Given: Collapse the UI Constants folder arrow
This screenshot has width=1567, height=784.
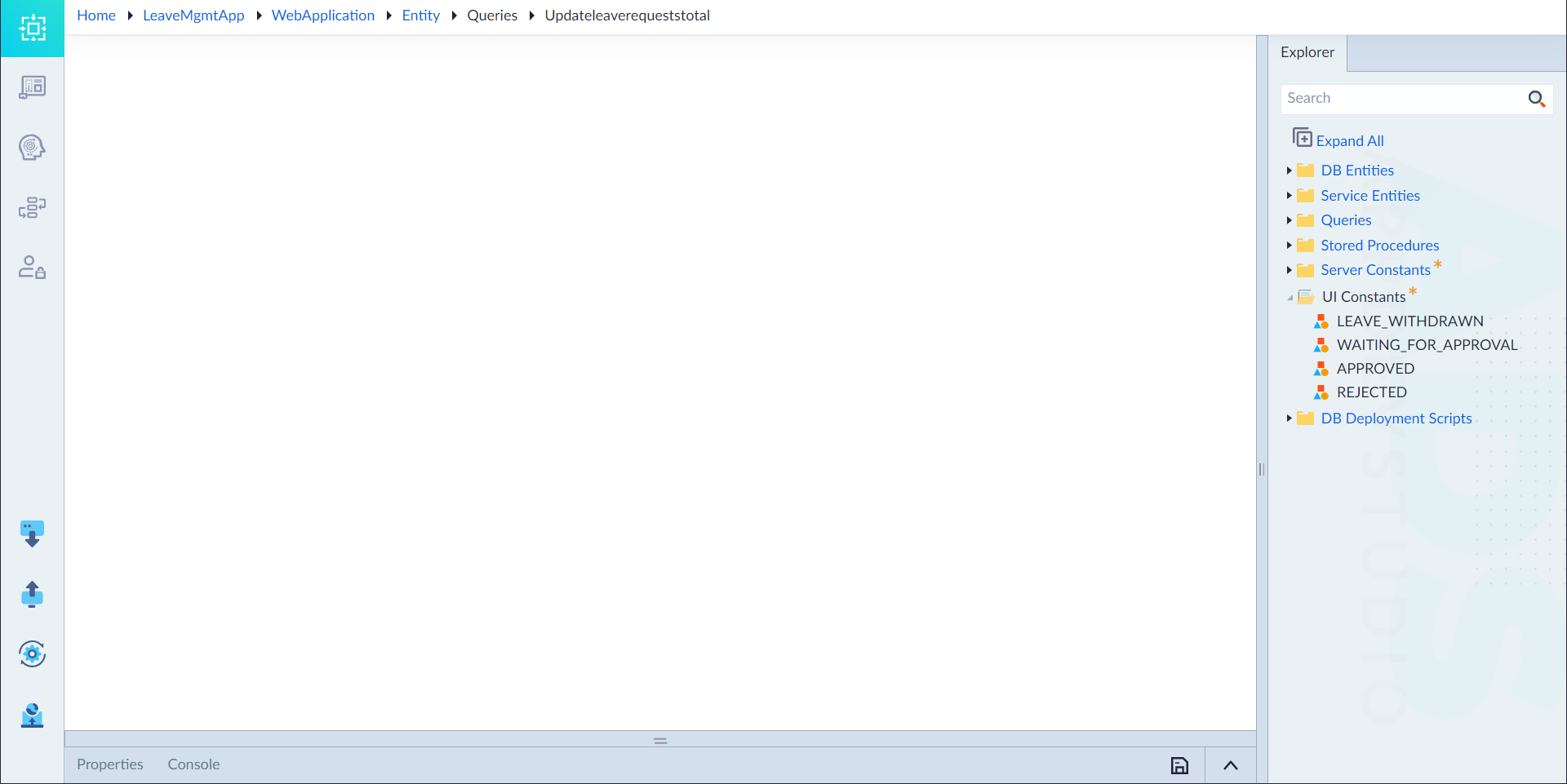Looking at the screenshot, I should coord(1290,298).
